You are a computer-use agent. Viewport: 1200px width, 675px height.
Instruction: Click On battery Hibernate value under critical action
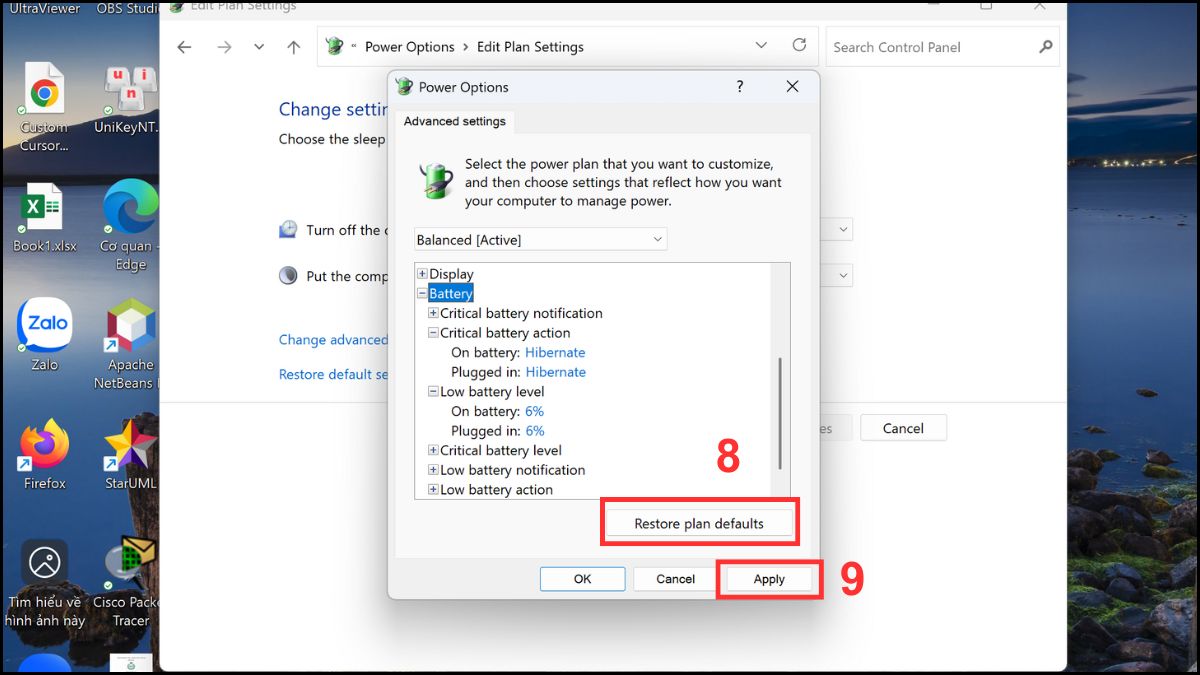(555, 353)
